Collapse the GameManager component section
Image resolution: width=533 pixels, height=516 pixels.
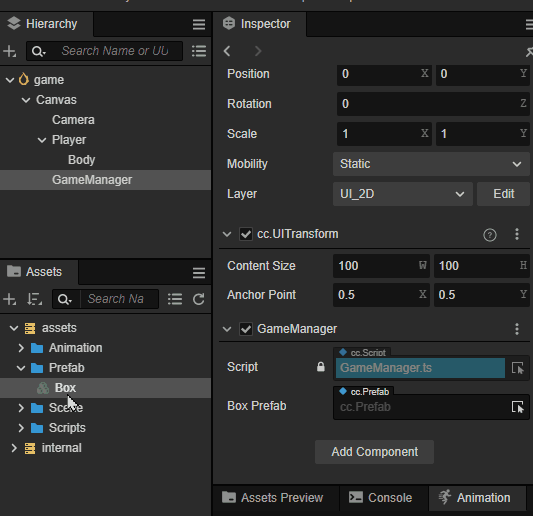tap(227, 329)
